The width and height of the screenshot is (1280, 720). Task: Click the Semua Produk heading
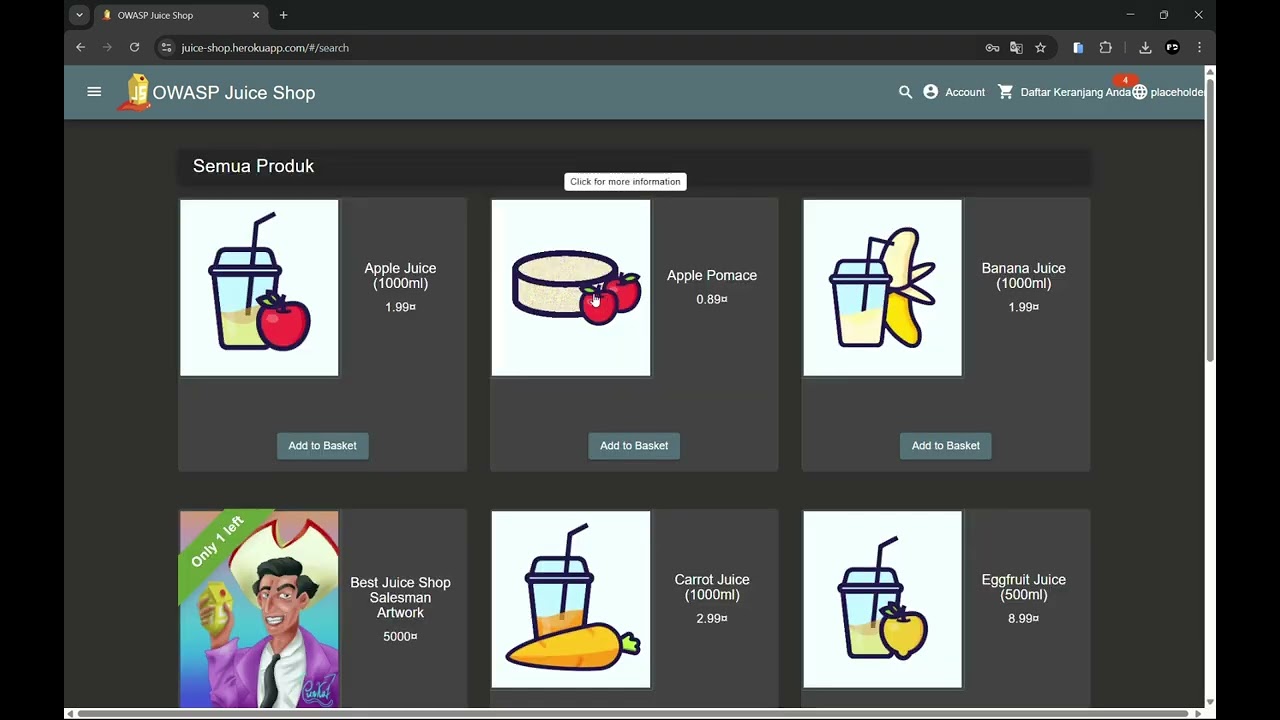253,166
